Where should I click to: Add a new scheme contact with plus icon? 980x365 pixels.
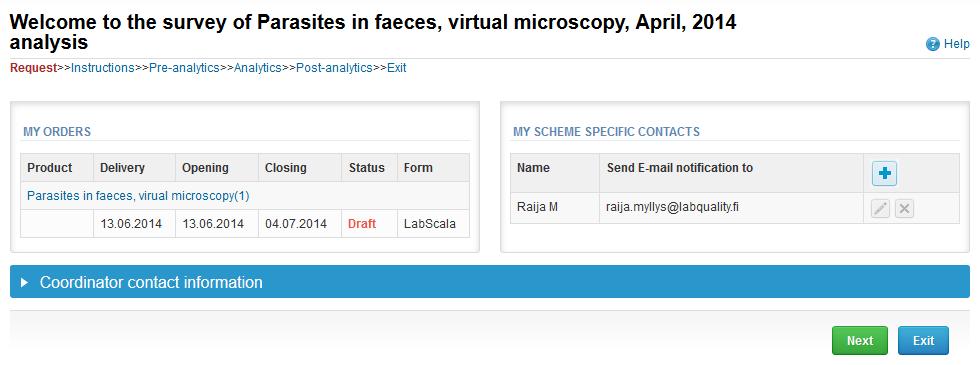click(884, 174)
